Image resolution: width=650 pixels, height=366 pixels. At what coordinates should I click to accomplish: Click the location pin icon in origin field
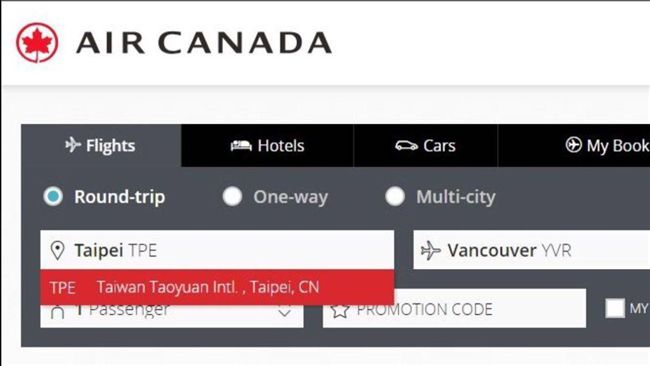pyautogui.click(x=57, y=251)
